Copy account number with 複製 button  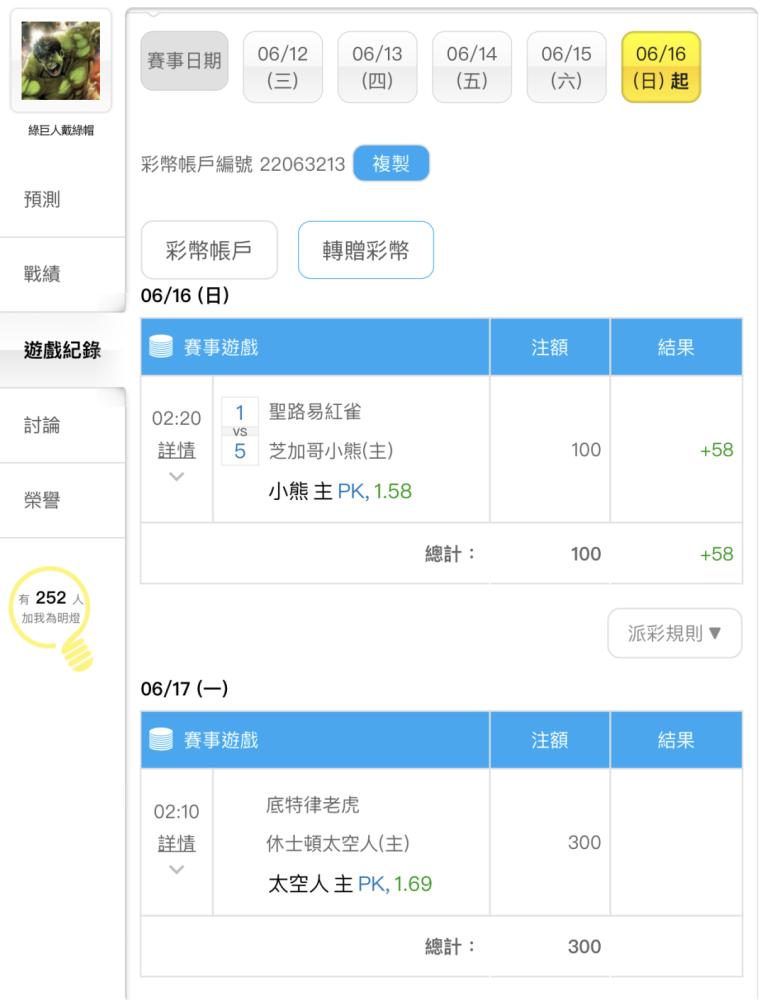pos(391,163)
